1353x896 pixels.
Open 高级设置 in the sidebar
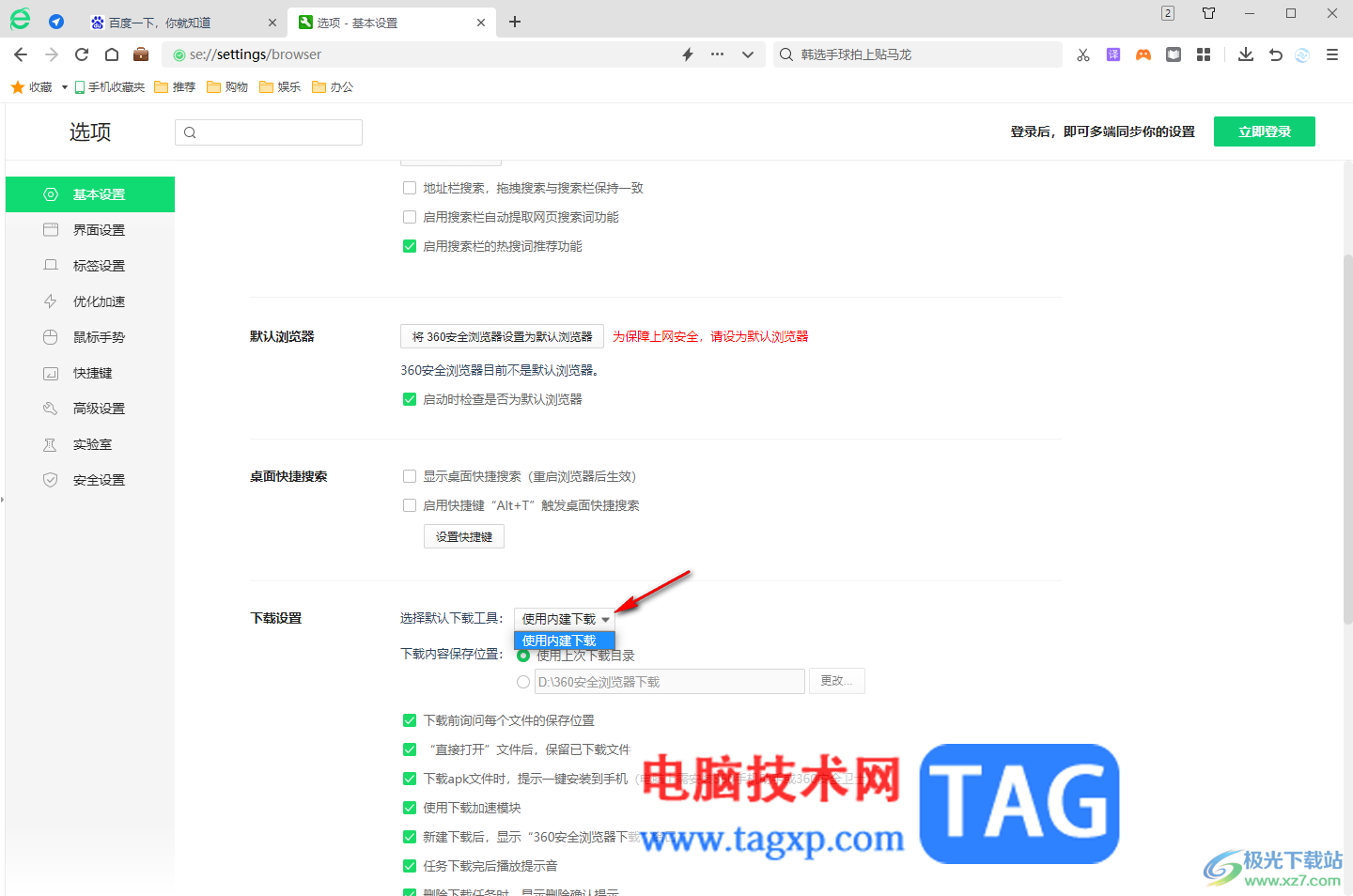tap(90, 409)
